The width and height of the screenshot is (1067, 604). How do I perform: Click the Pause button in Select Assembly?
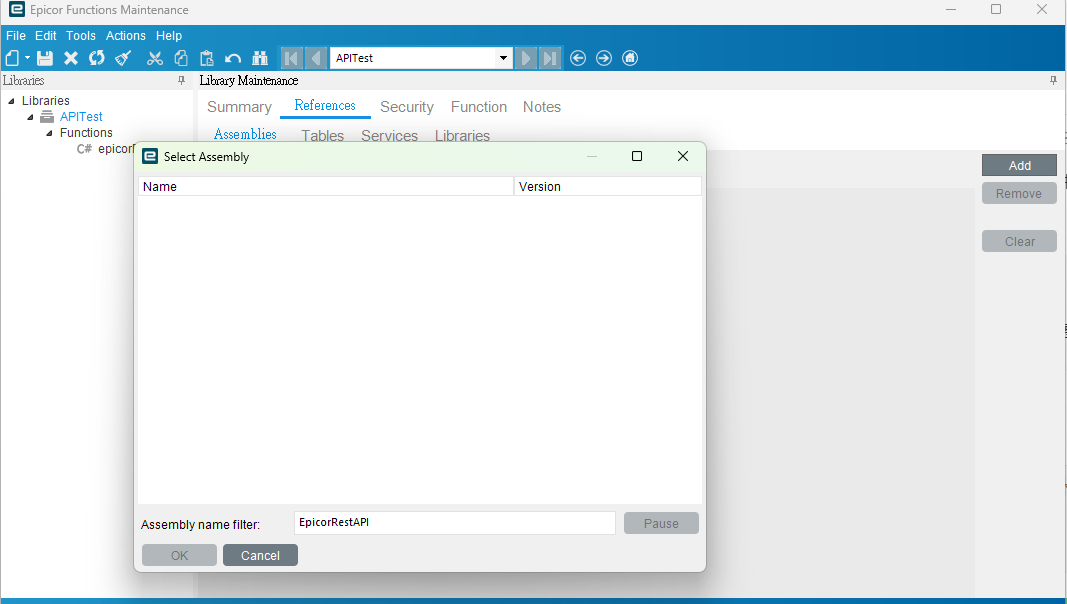[x=661, y=523]
